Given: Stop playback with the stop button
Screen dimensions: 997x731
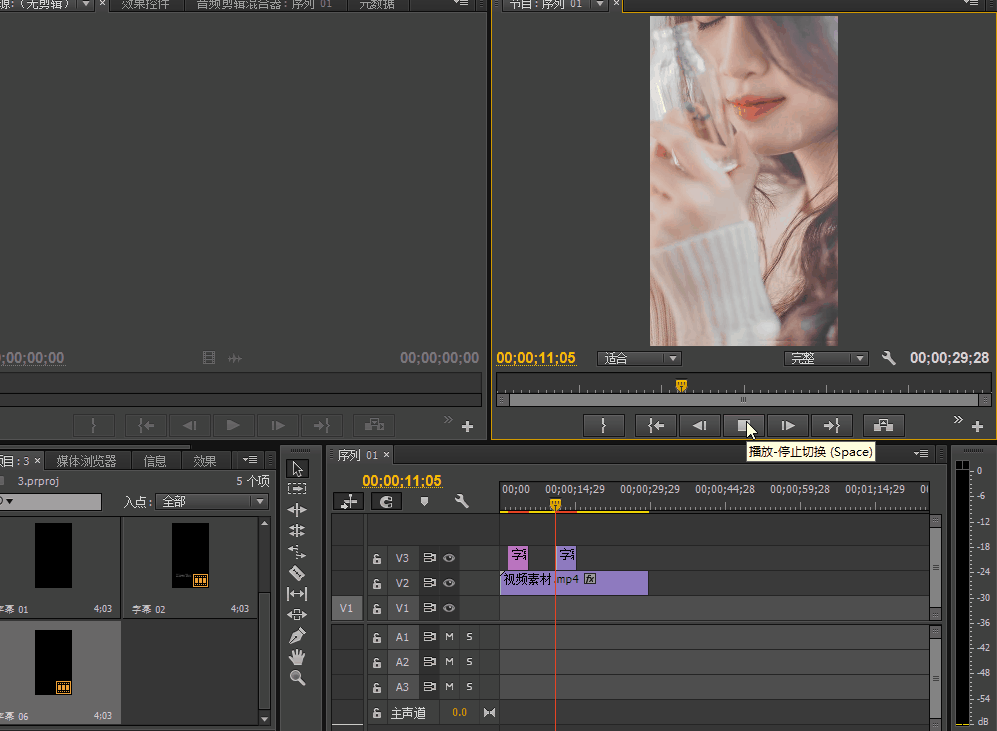Looking at the screenshot, I should coord(743,425).
